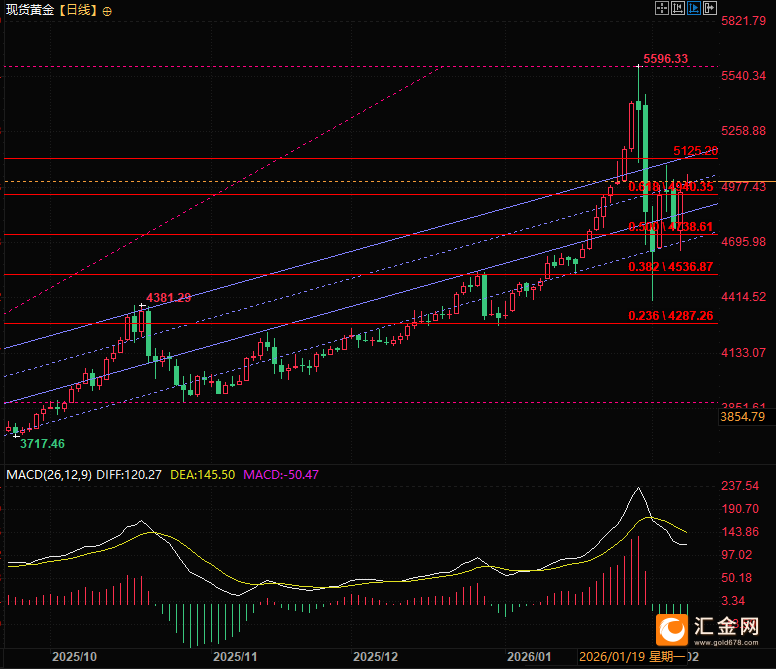
Task: Click the 190.70 MACD axis value
Action: tap(740, 509)
